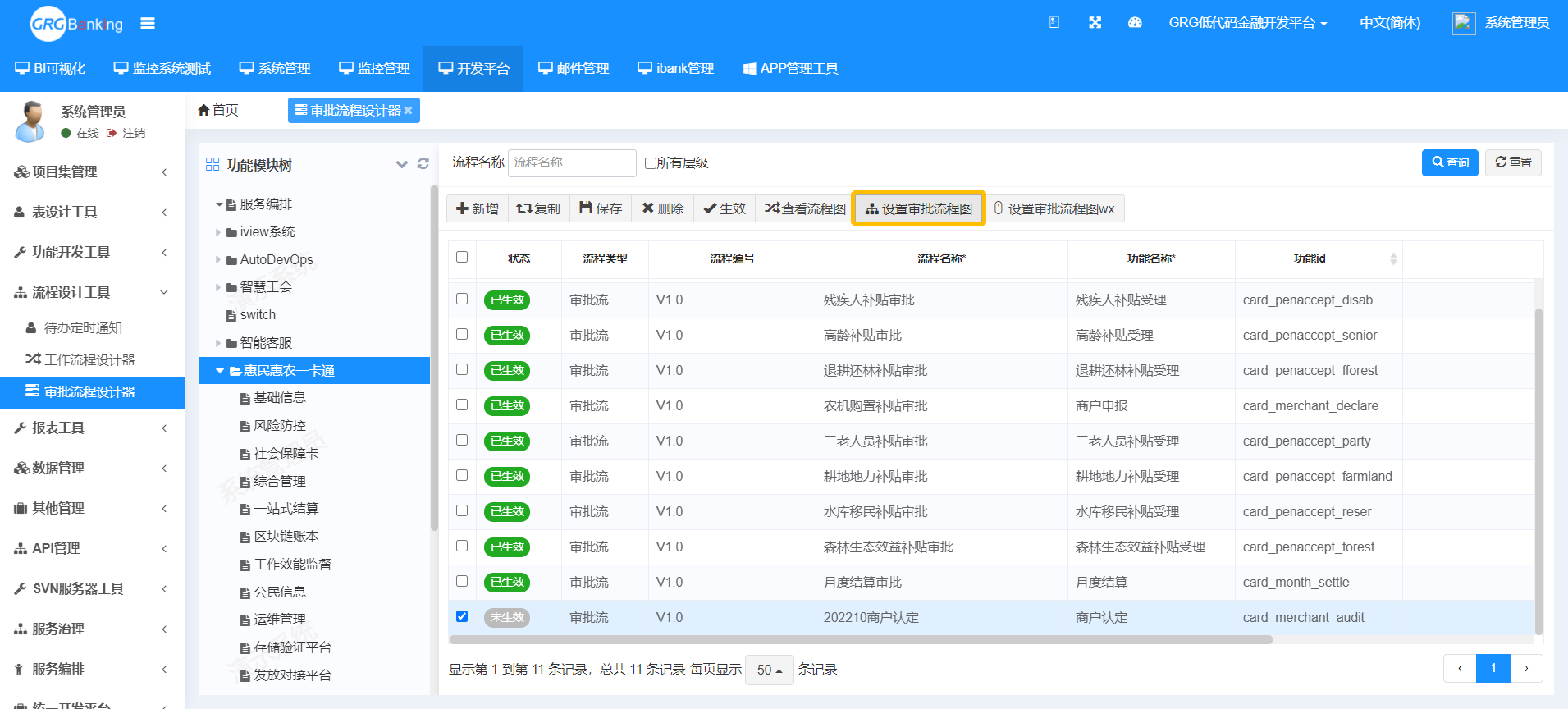Toggle fullscreen with the expand arrows icon
This screenshot has width=1568, height=709.
(x=1095, y=23)
